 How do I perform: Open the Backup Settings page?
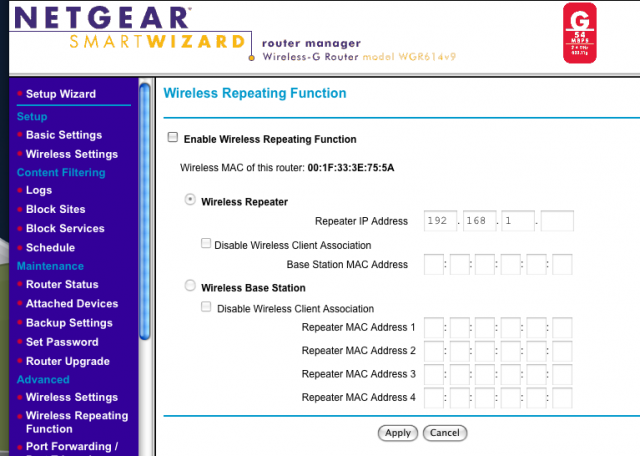click(69, 323)
